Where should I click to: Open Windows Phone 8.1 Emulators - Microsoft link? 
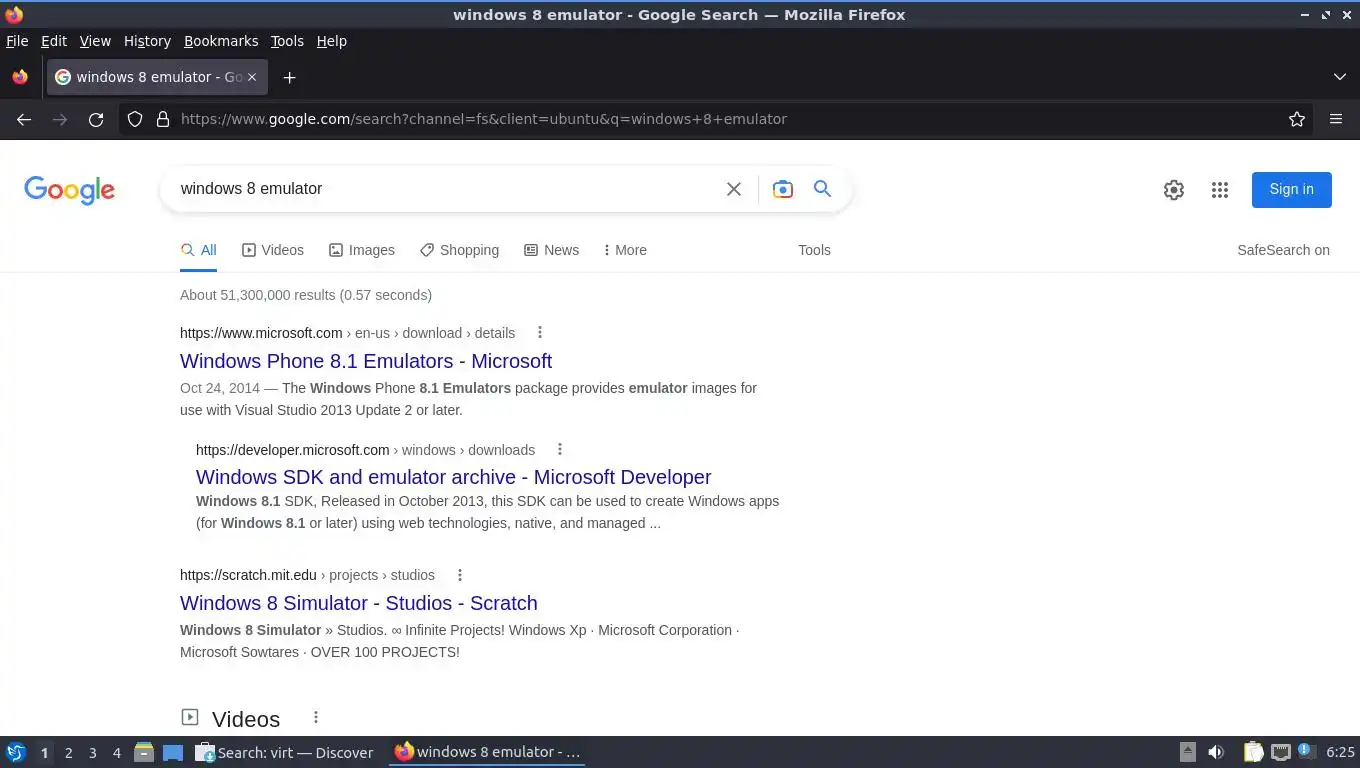click(366, 361)
